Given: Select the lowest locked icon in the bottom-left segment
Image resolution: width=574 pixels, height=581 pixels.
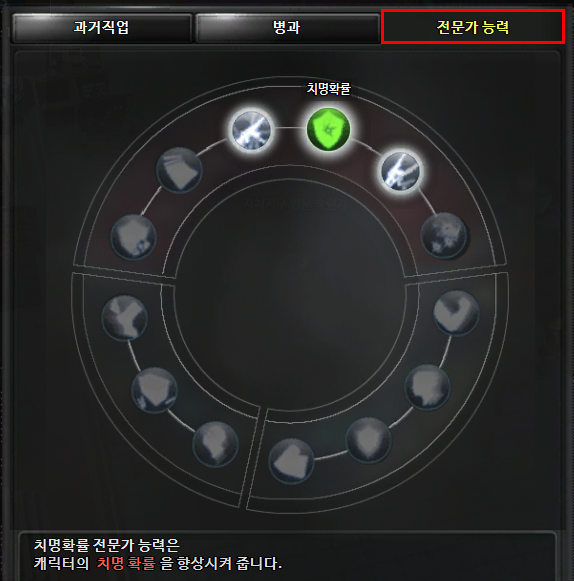Looking at the screenshot, I should click(216, 444).
